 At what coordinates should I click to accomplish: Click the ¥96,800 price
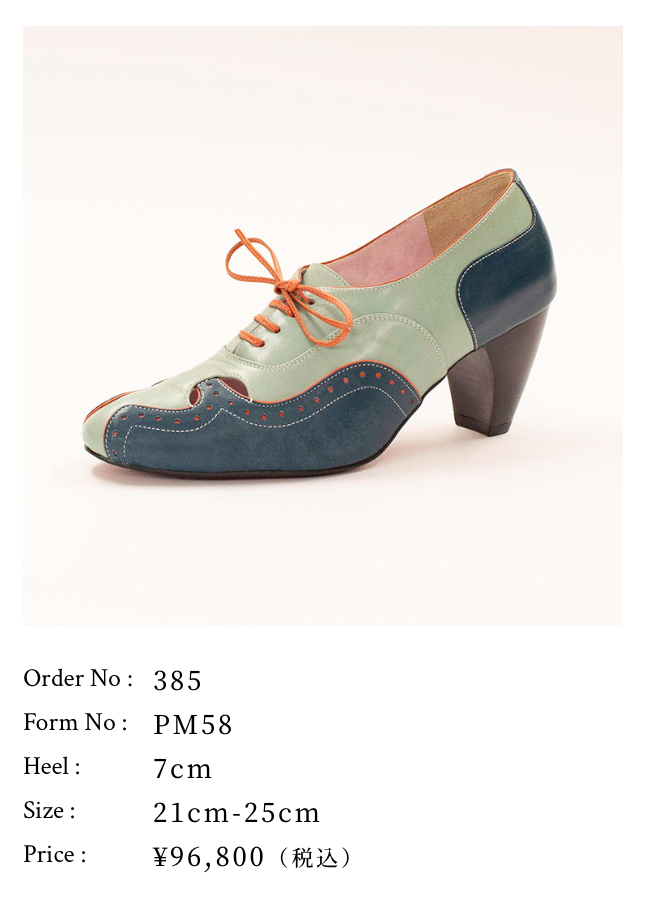(x=209, y=857)
